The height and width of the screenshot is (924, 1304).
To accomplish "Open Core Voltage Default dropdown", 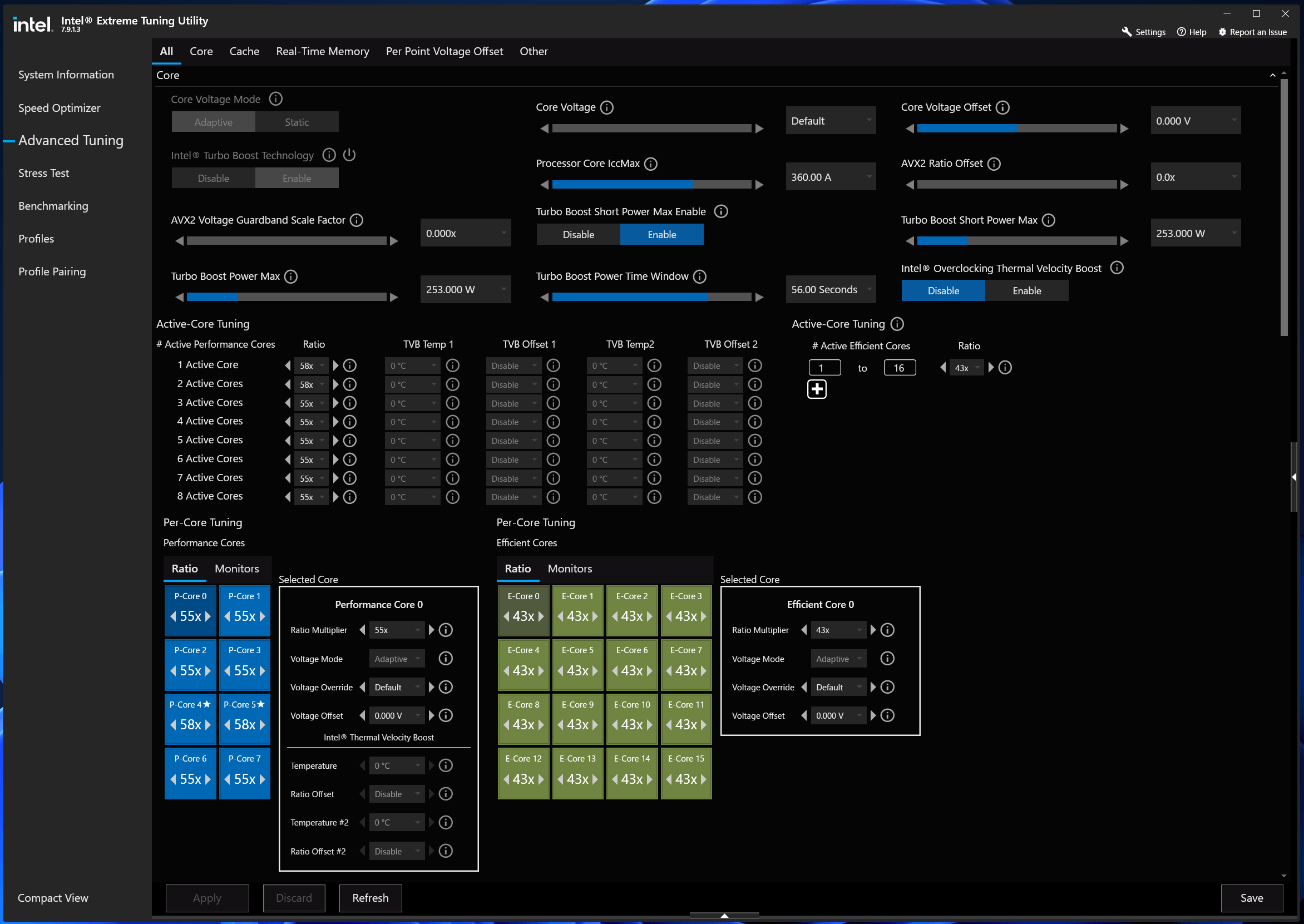I will (x=831, y=121).
